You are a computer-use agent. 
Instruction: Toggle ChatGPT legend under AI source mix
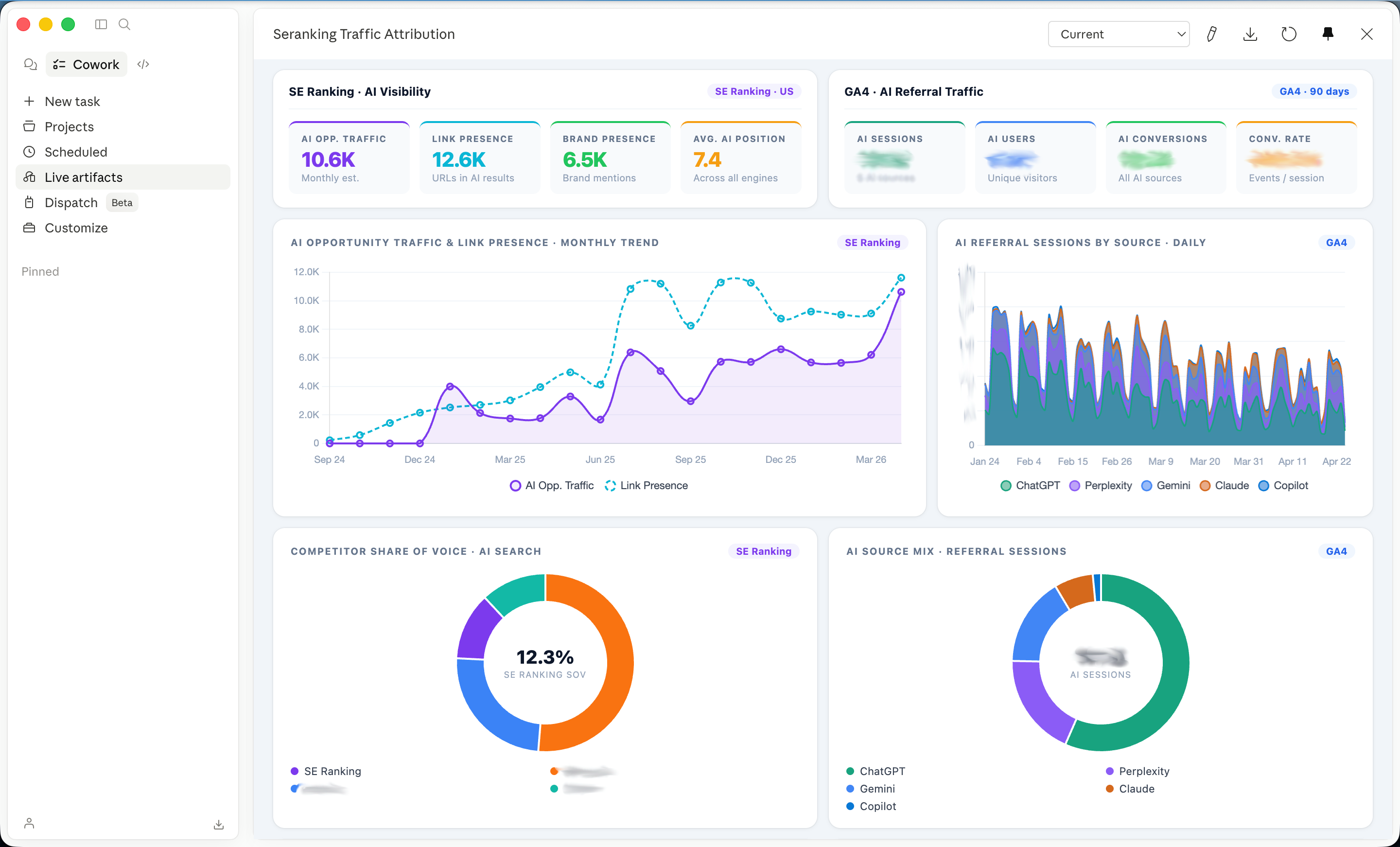coord(875,772)
